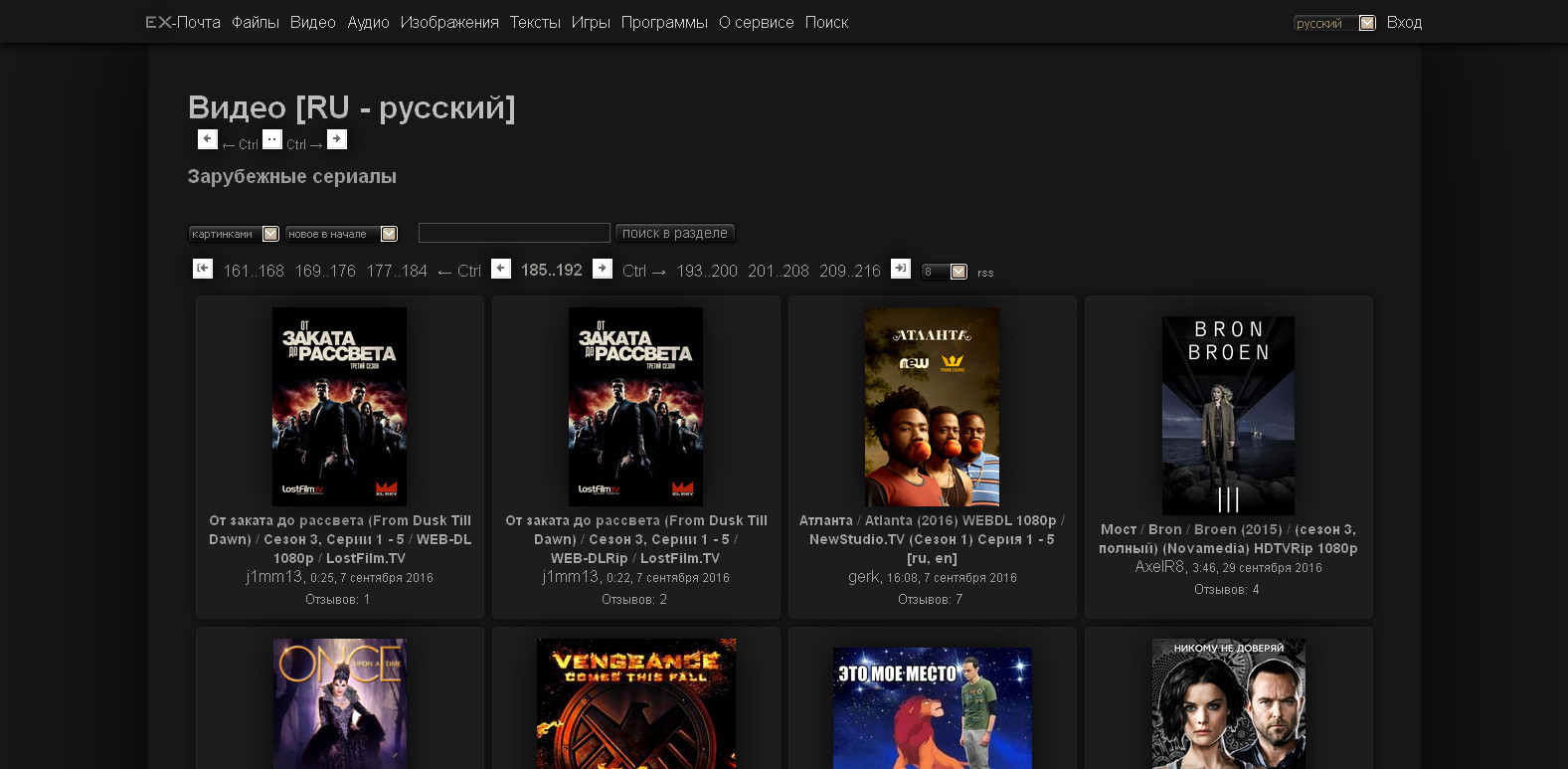Open the Отзывов: 7 reviews link
Image resolution: width=1568 pixels, height=769 pixels.
tap(931, 599)
